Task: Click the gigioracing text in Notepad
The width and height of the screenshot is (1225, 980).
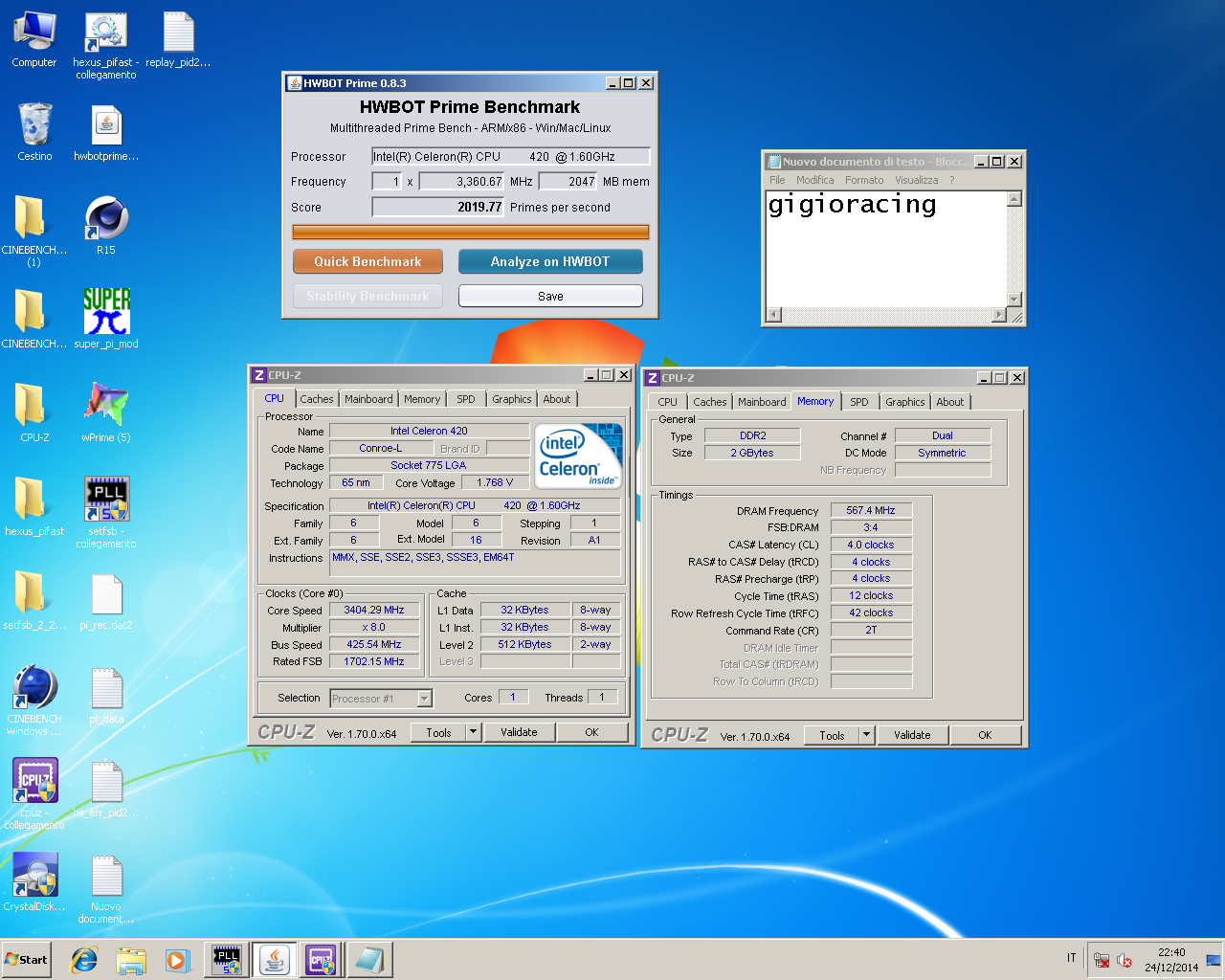Action: pos(852,204)
